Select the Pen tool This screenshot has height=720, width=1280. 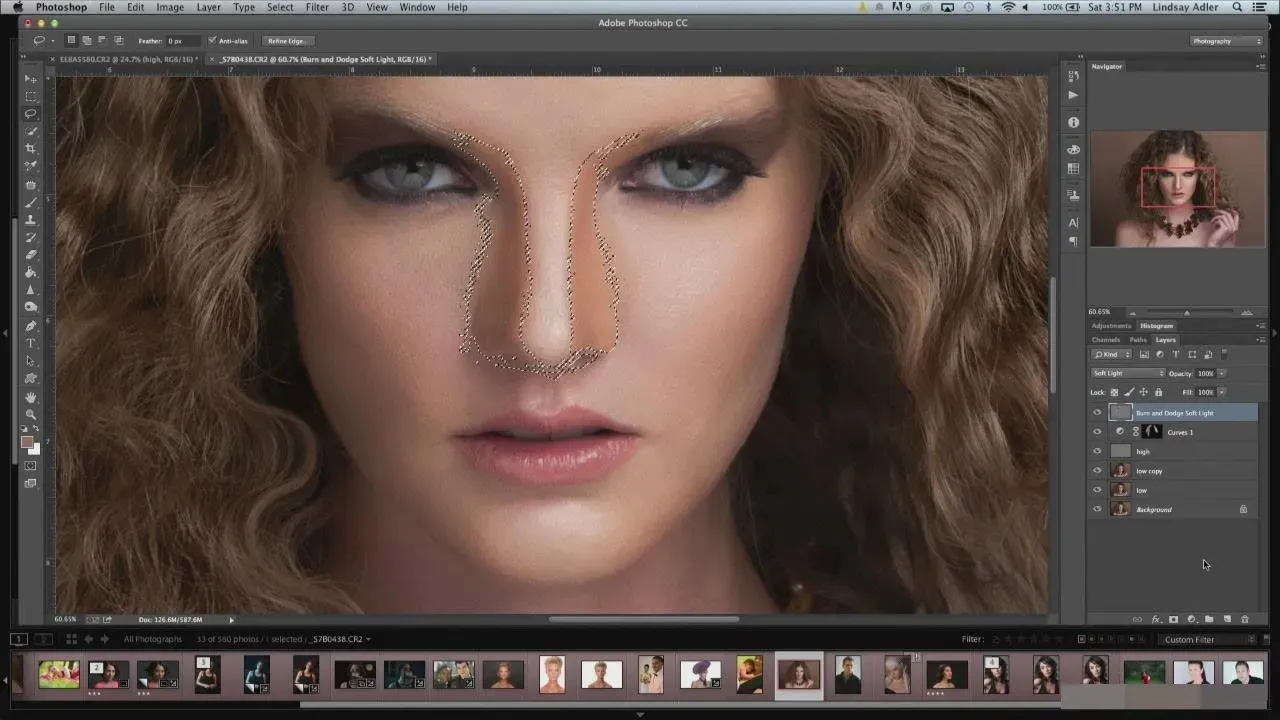click(31, 325)
